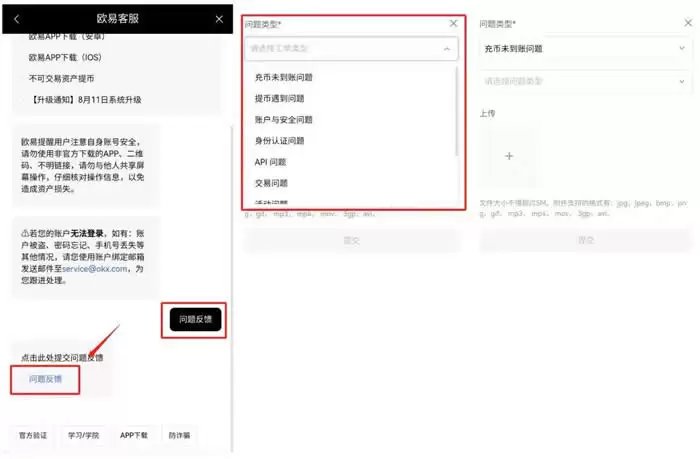This screenshot has height=459, width=700.
Task: Open the selected 充币未到账问题 dropdown
Action: (x=585, y=49)
